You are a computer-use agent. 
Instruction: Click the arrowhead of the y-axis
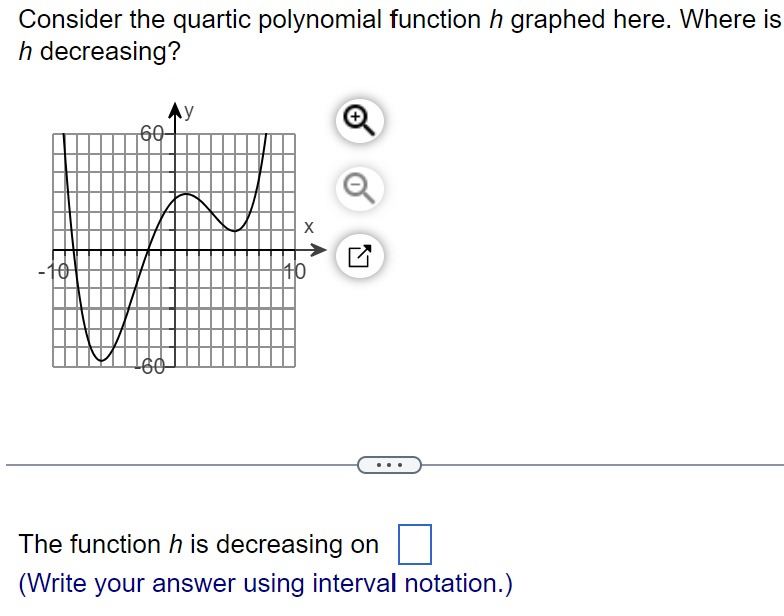174,110
